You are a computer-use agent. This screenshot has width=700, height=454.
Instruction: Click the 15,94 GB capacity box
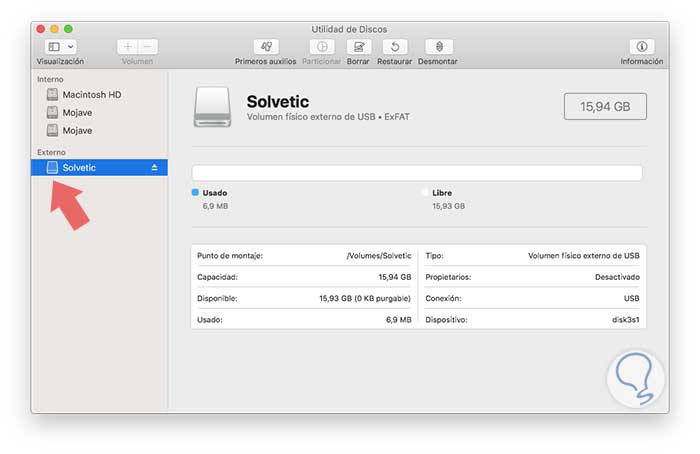[605, 106]
